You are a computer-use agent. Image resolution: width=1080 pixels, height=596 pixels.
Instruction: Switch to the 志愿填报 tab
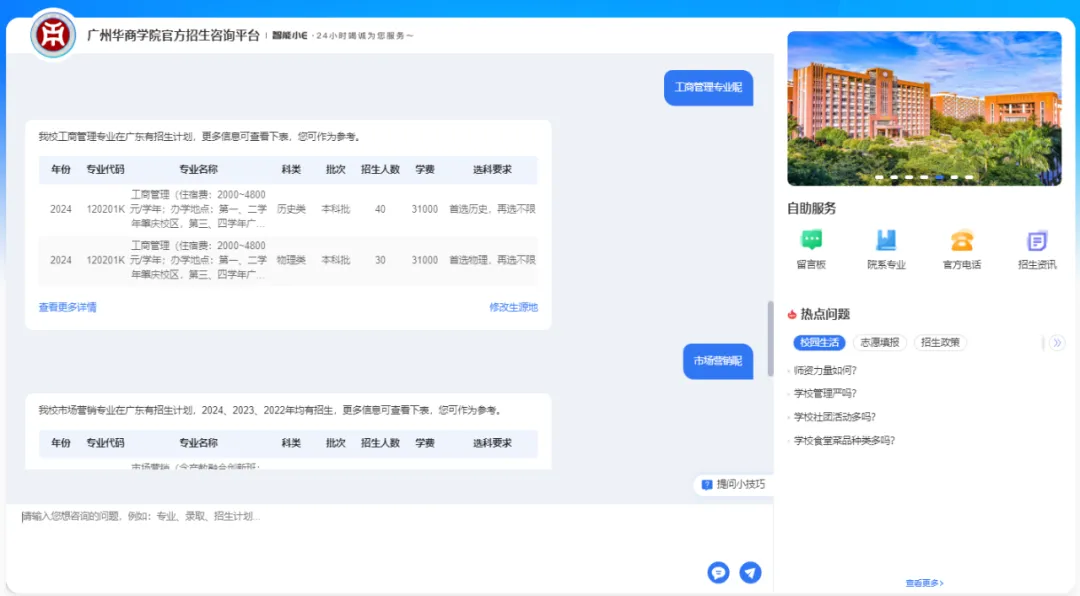coord(880,343)
